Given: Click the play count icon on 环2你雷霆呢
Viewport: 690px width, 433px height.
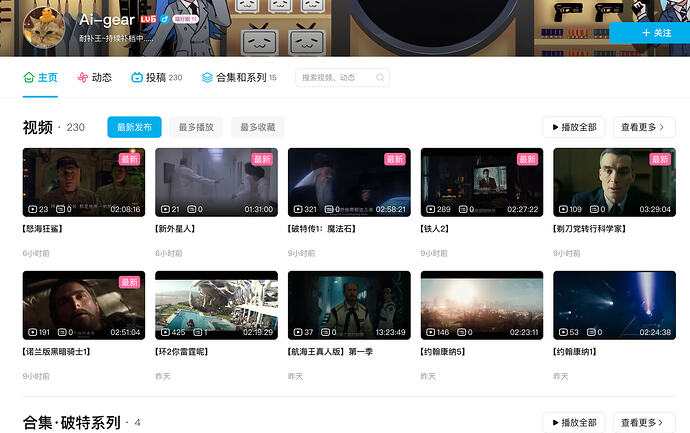Looking at the screenshot, I should pyautogui.click(x=165, y=332).
